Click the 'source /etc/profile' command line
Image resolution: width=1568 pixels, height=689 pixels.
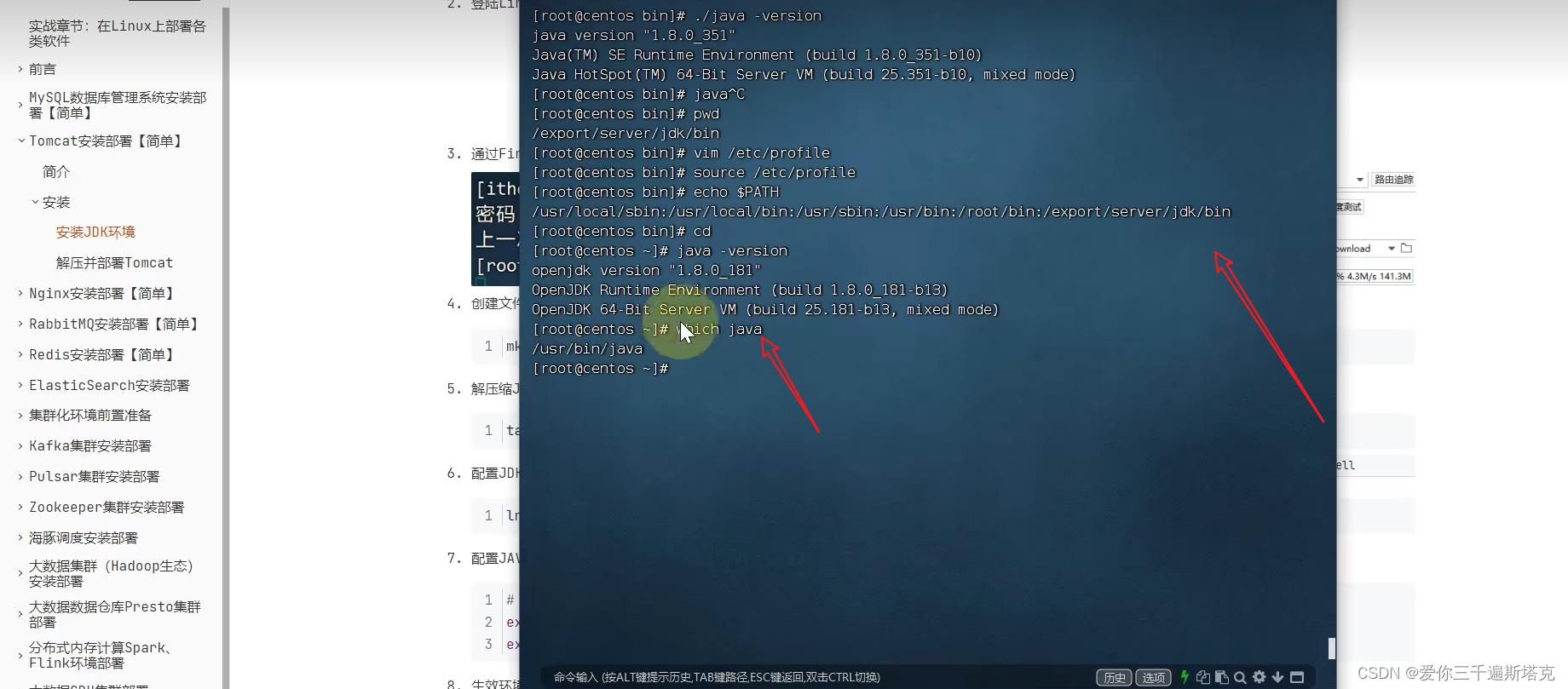coord(694,173)
